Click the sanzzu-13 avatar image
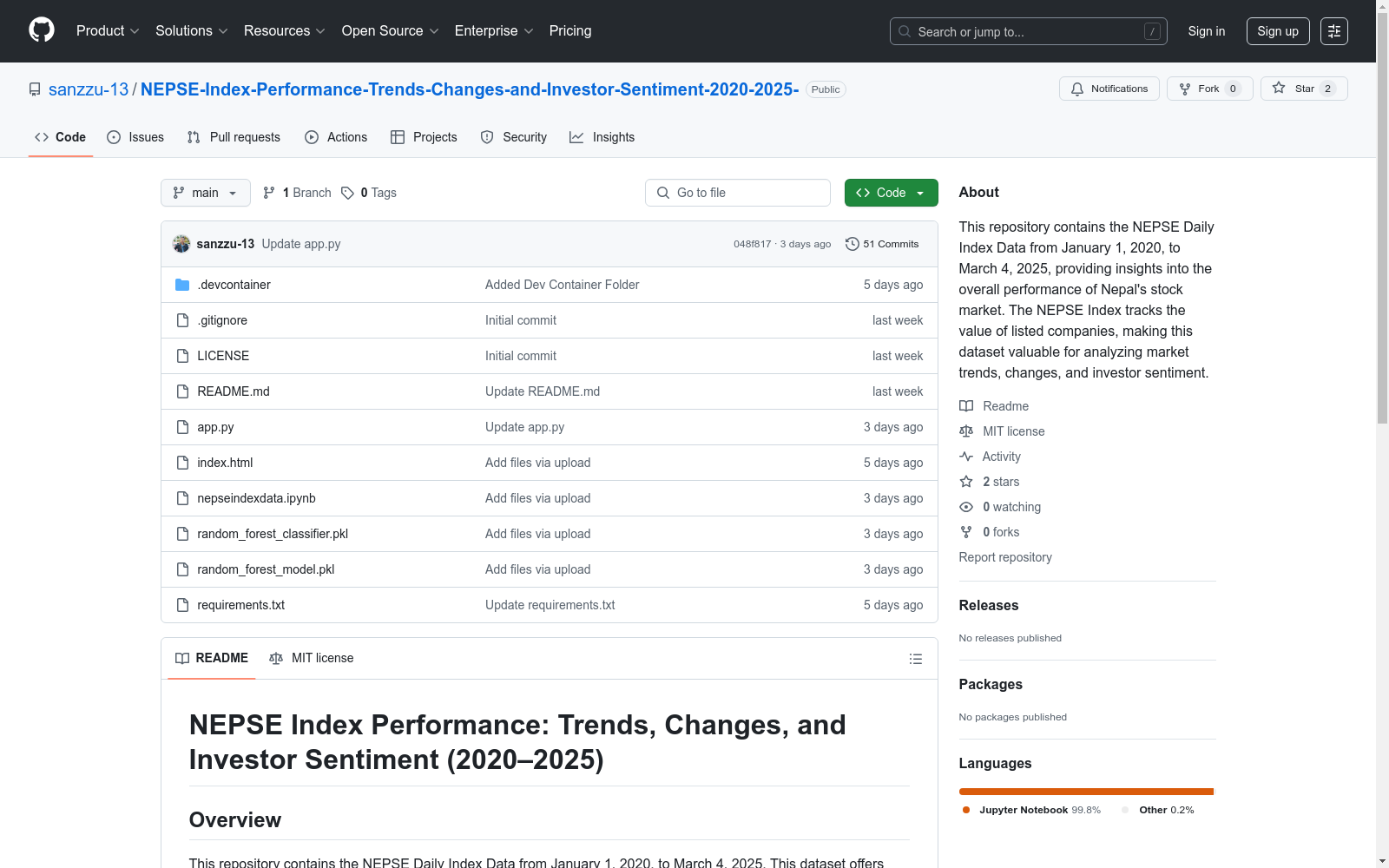 181,244
